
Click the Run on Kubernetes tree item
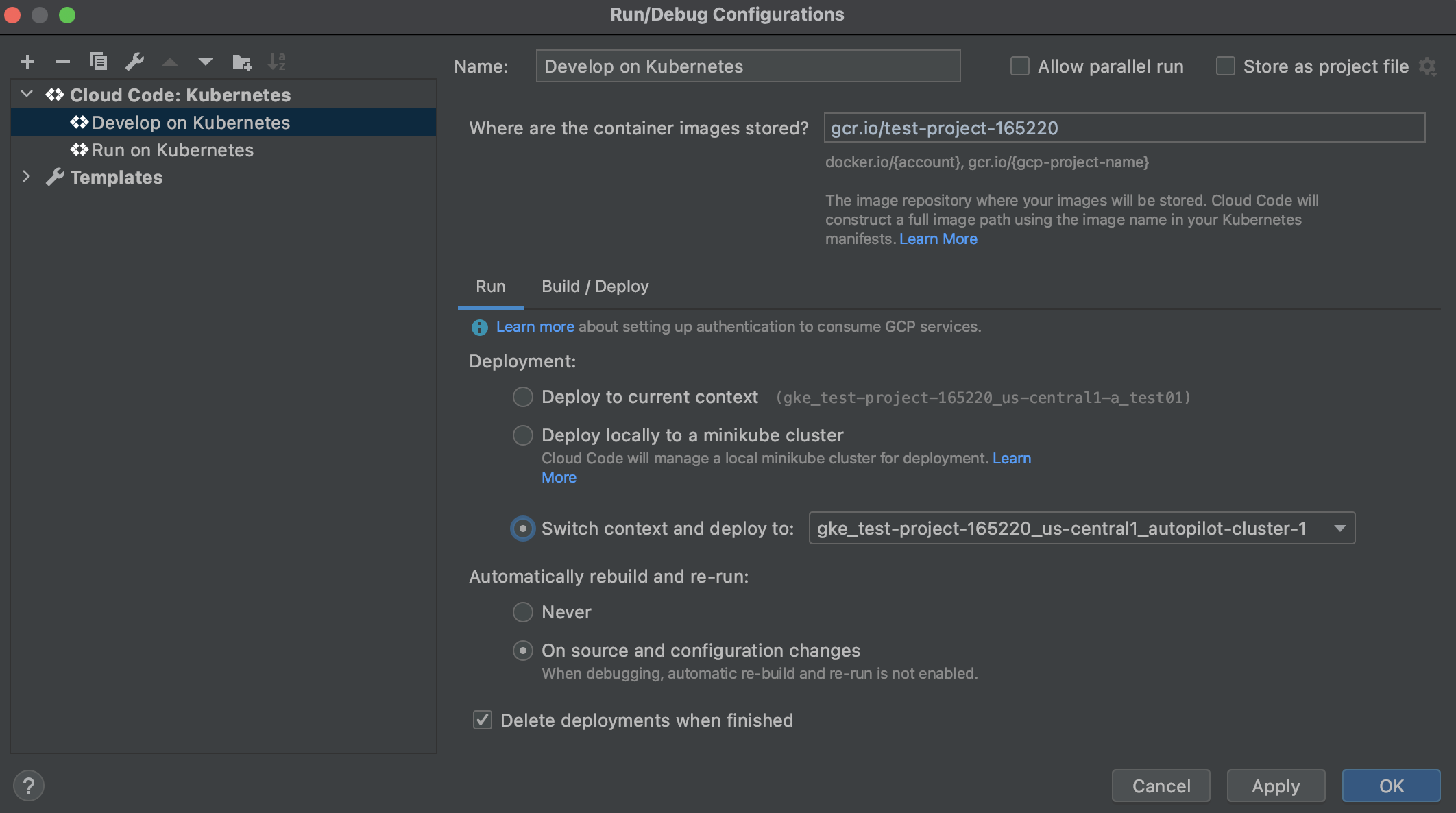click(x=172, y=149)
